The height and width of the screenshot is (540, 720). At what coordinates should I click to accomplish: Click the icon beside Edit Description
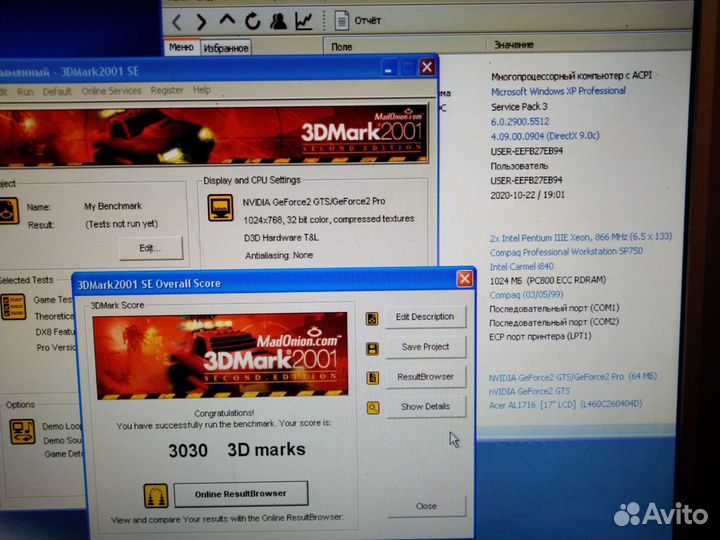(372, 319)
